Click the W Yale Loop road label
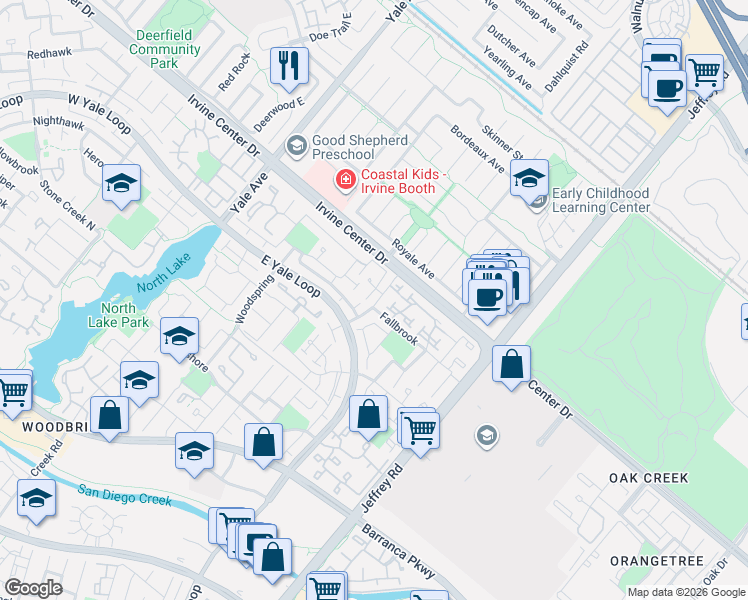 pyautogui.click(x=99, y=114)
